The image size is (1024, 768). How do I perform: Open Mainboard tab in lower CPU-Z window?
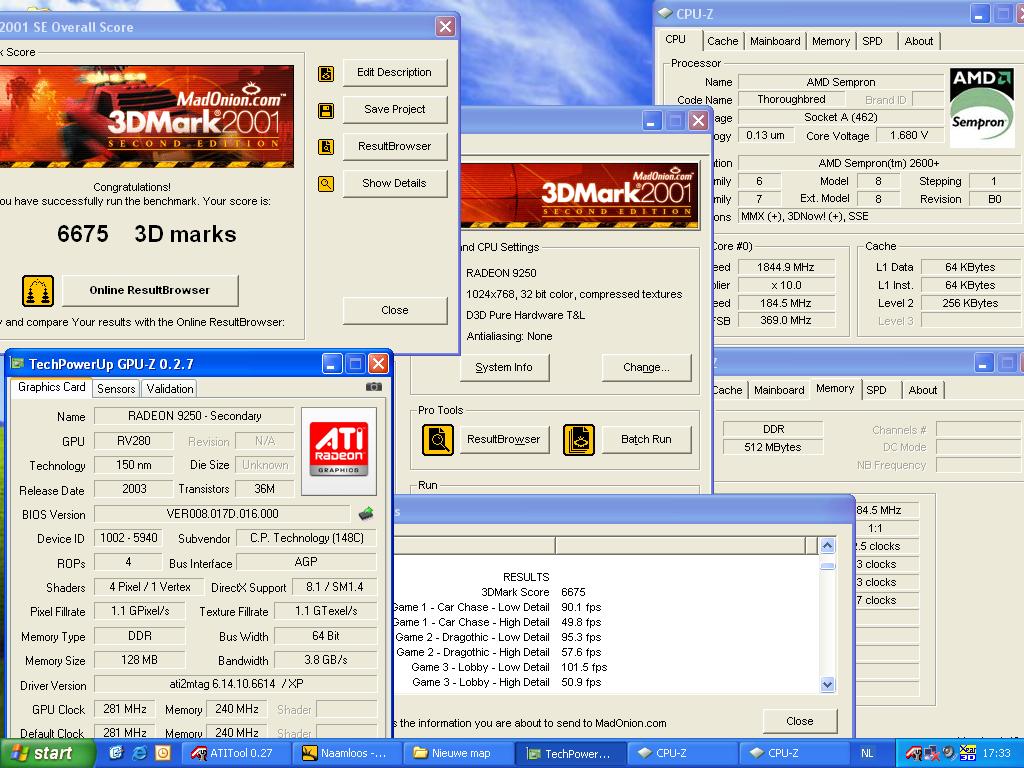[x=779, y=390]
